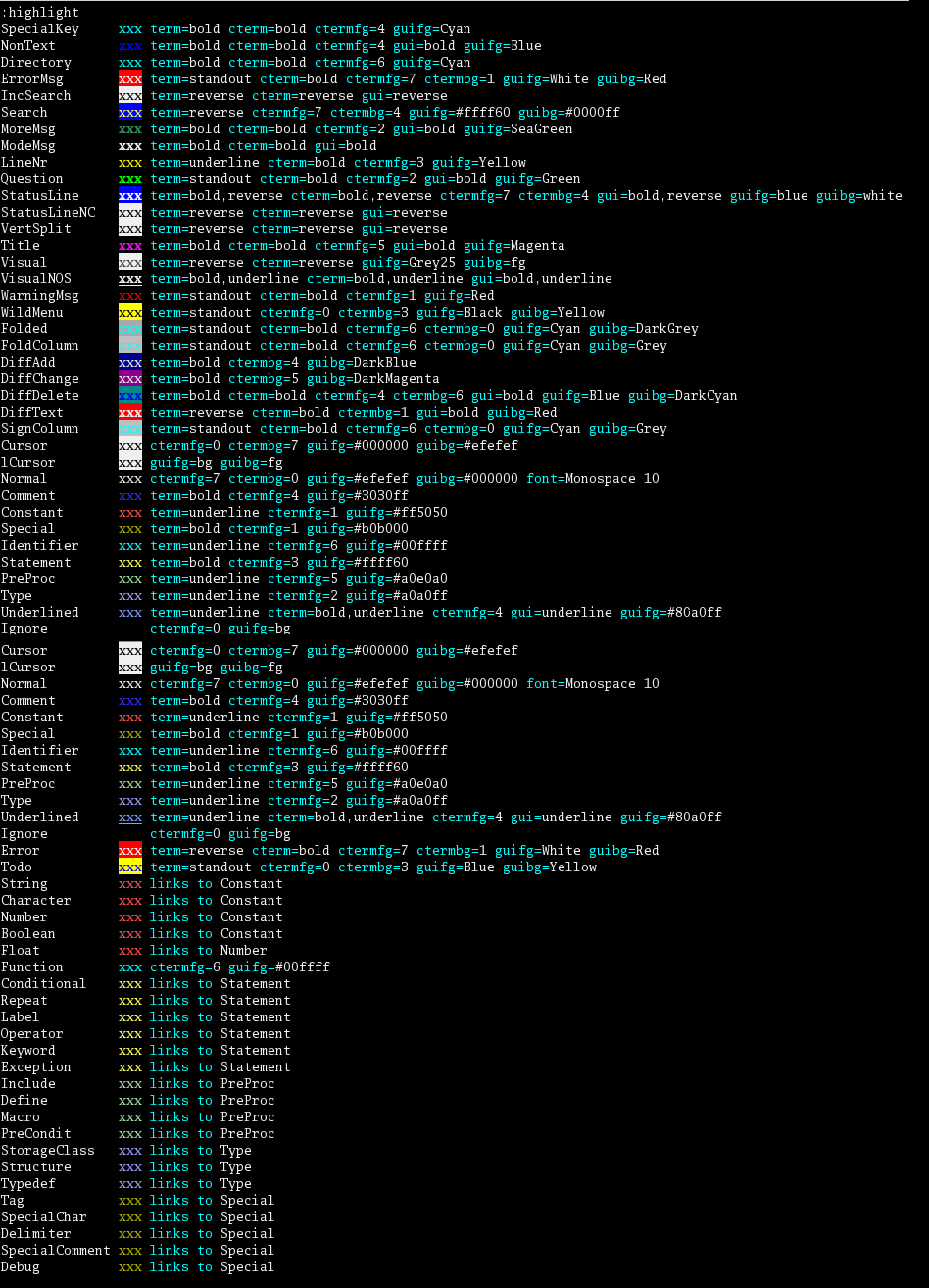Click the green xxx sample on Question row
Image resolution: width=929 pixels, height=1288 pixels.
[130, 179]
